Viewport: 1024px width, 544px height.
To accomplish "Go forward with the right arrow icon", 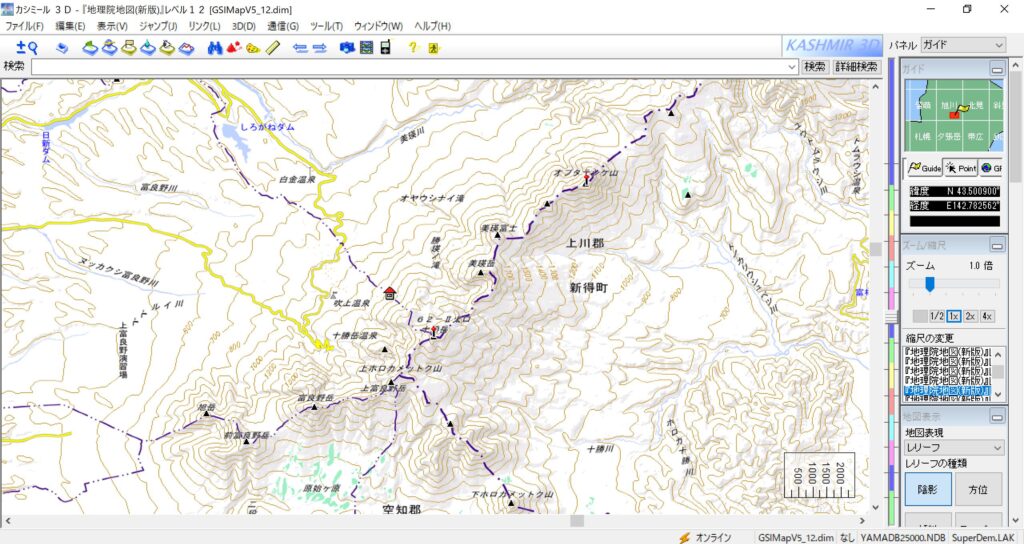I will (319, 48).
